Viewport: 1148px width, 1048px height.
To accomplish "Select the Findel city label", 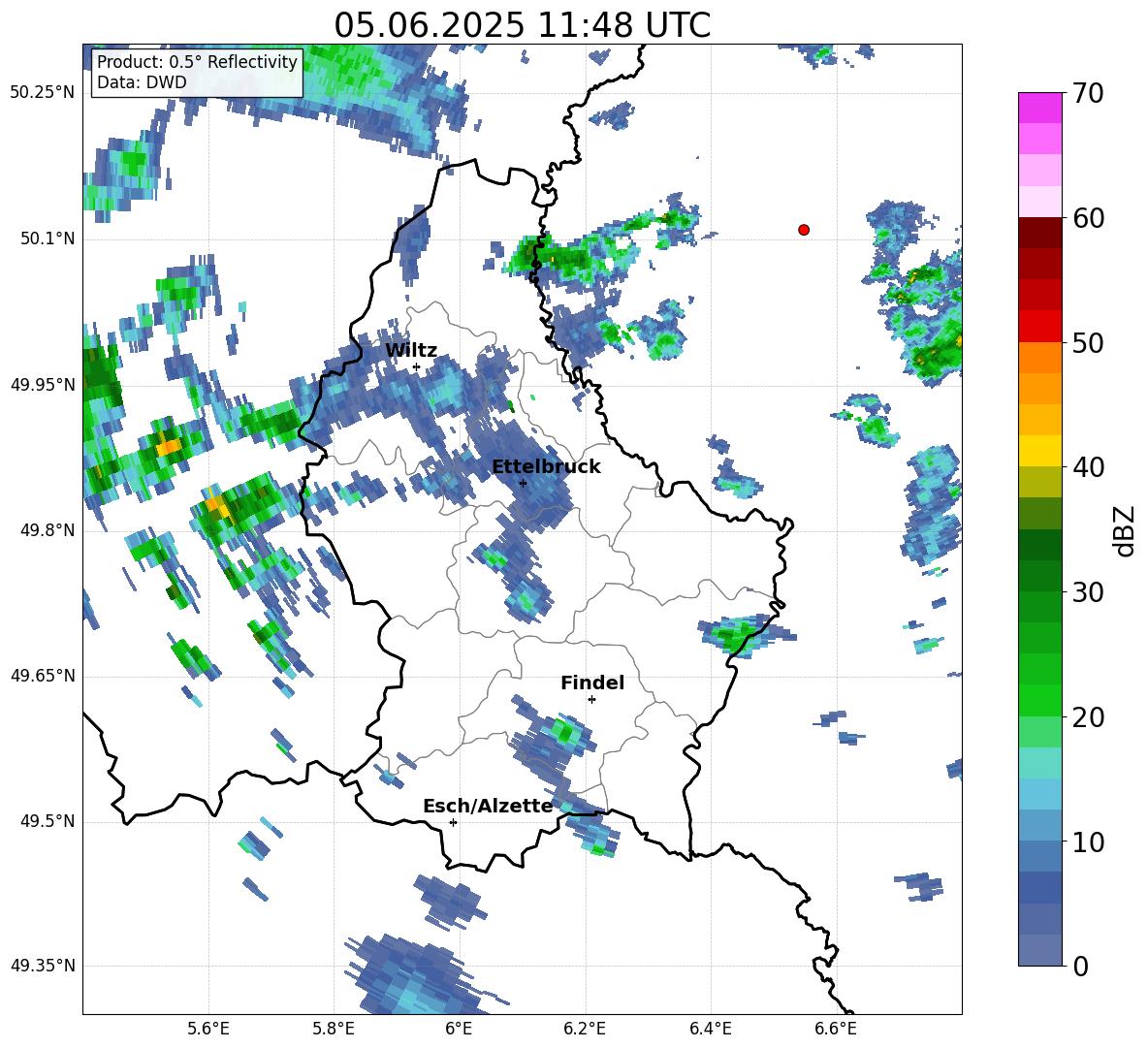I will (592, 683).
